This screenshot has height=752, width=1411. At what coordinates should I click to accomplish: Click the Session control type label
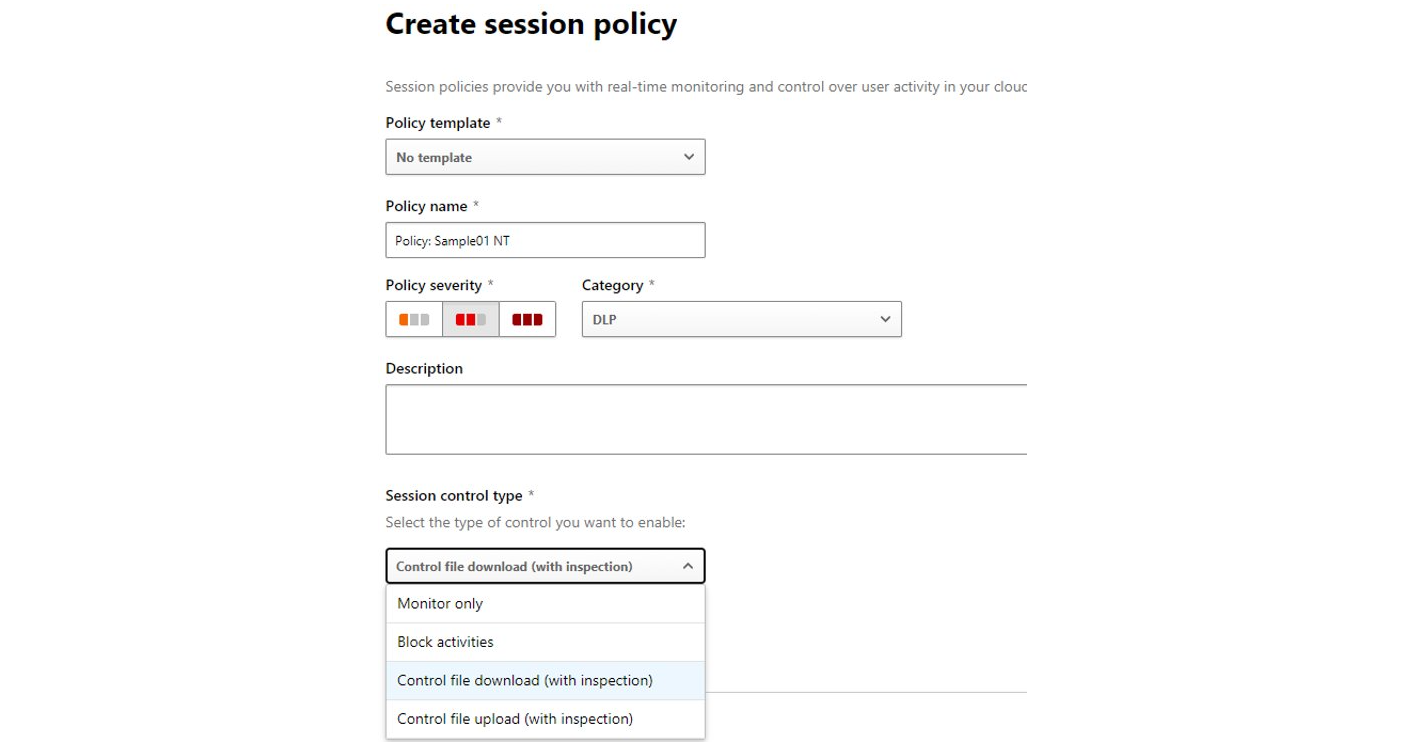point(453,496)
